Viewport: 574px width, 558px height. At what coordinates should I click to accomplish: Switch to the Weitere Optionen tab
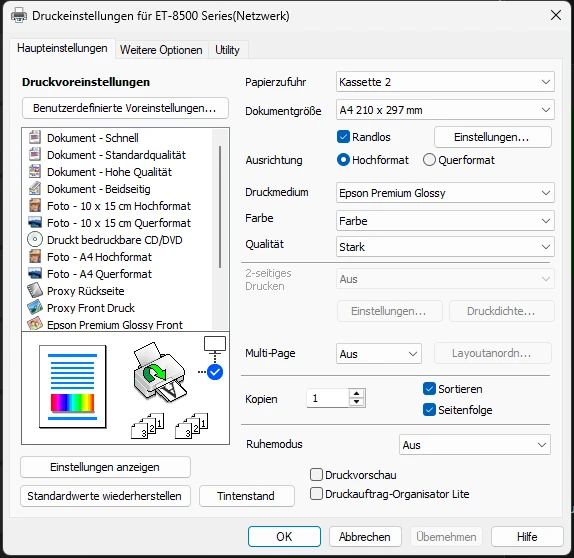point(161,50)
